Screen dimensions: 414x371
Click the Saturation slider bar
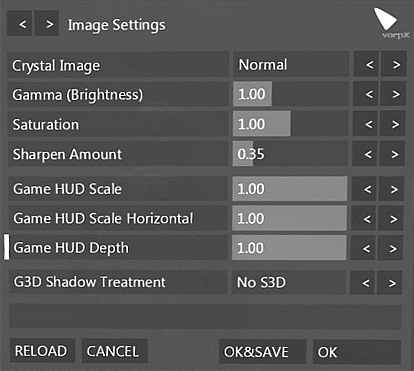[x=291, y=124]
